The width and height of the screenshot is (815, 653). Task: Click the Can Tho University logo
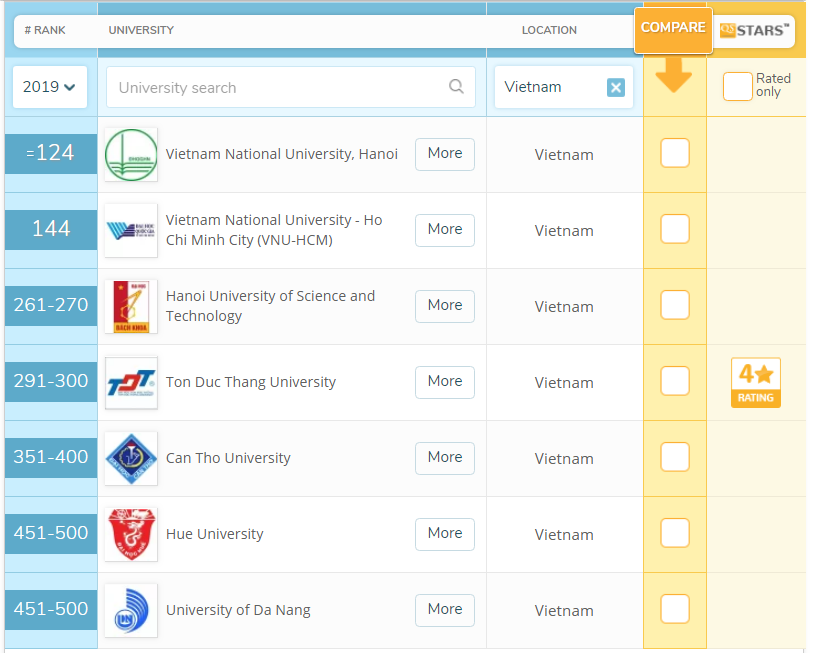[131, 459]
